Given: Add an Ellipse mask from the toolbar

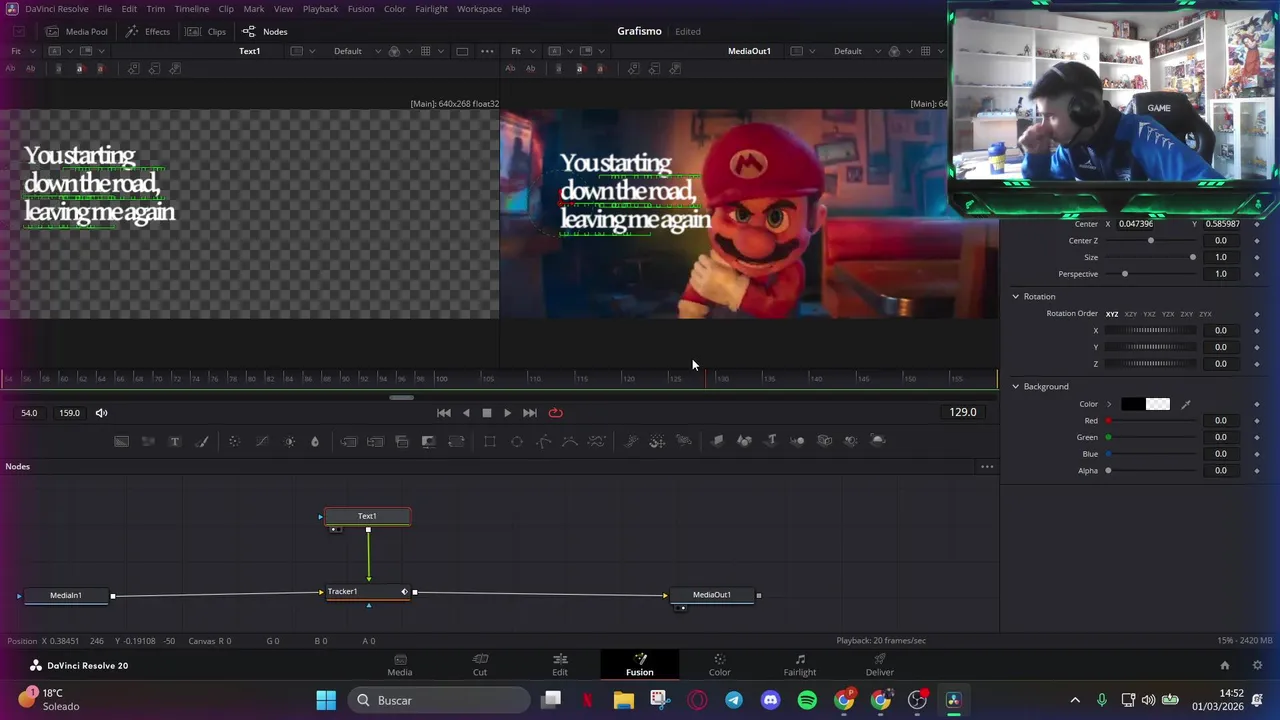Looking at the screenshot, I should pos(517,441).
